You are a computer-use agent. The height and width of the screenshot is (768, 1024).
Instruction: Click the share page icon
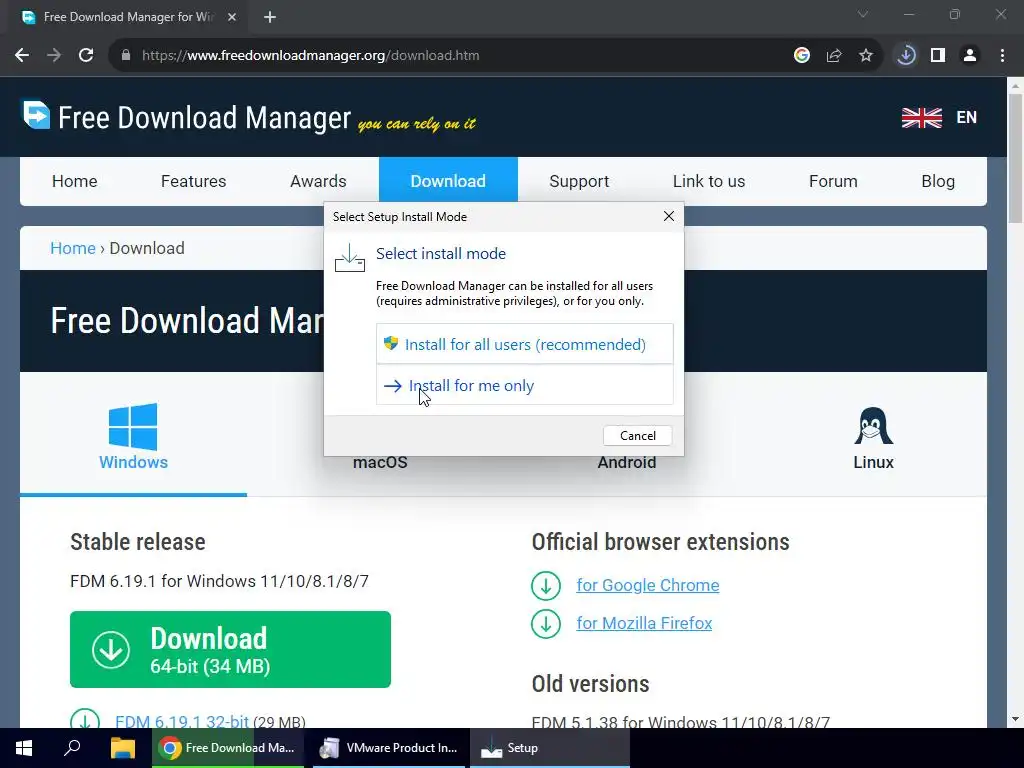[x=834, y=56]
